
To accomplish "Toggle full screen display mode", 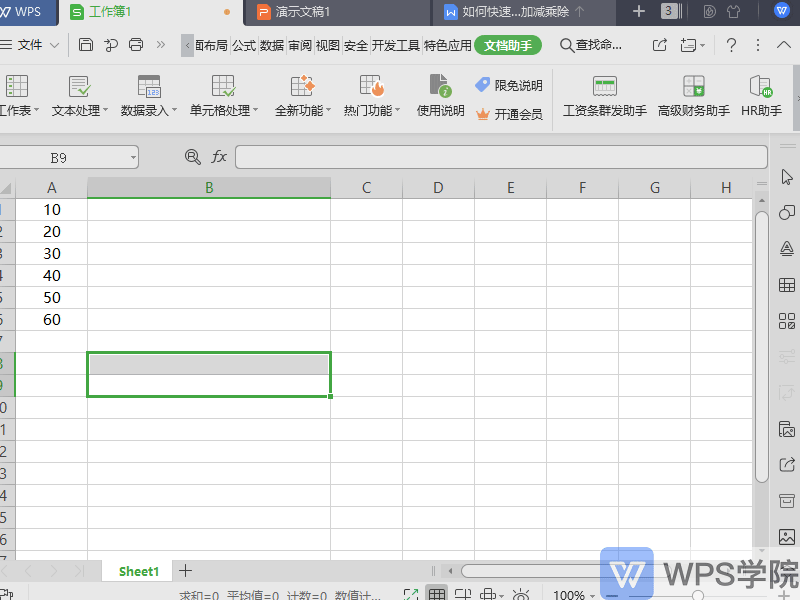I will pyautogui.click(x=411, y=592).
